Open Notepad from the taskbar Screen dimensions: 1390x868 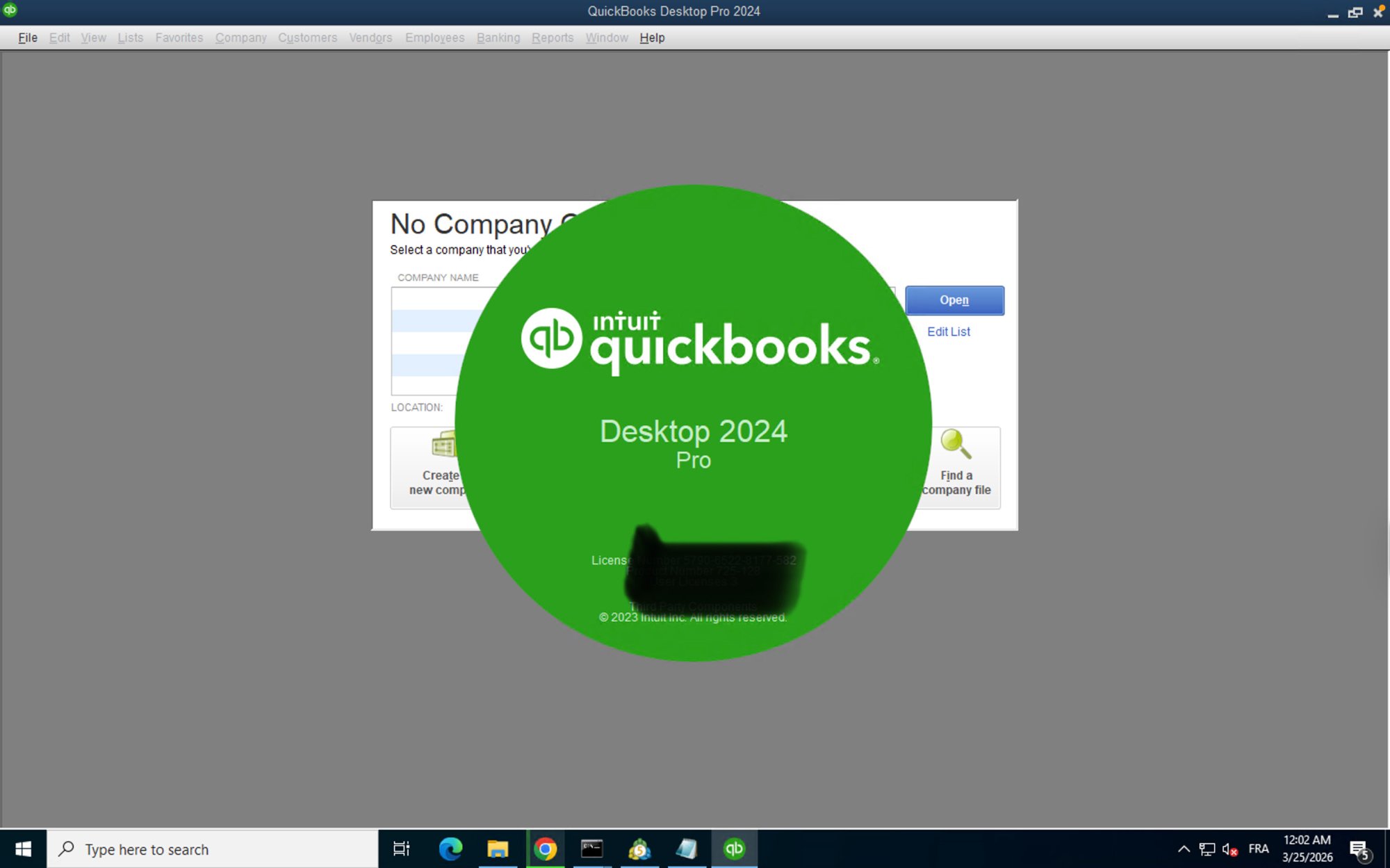tap(687, 849)
